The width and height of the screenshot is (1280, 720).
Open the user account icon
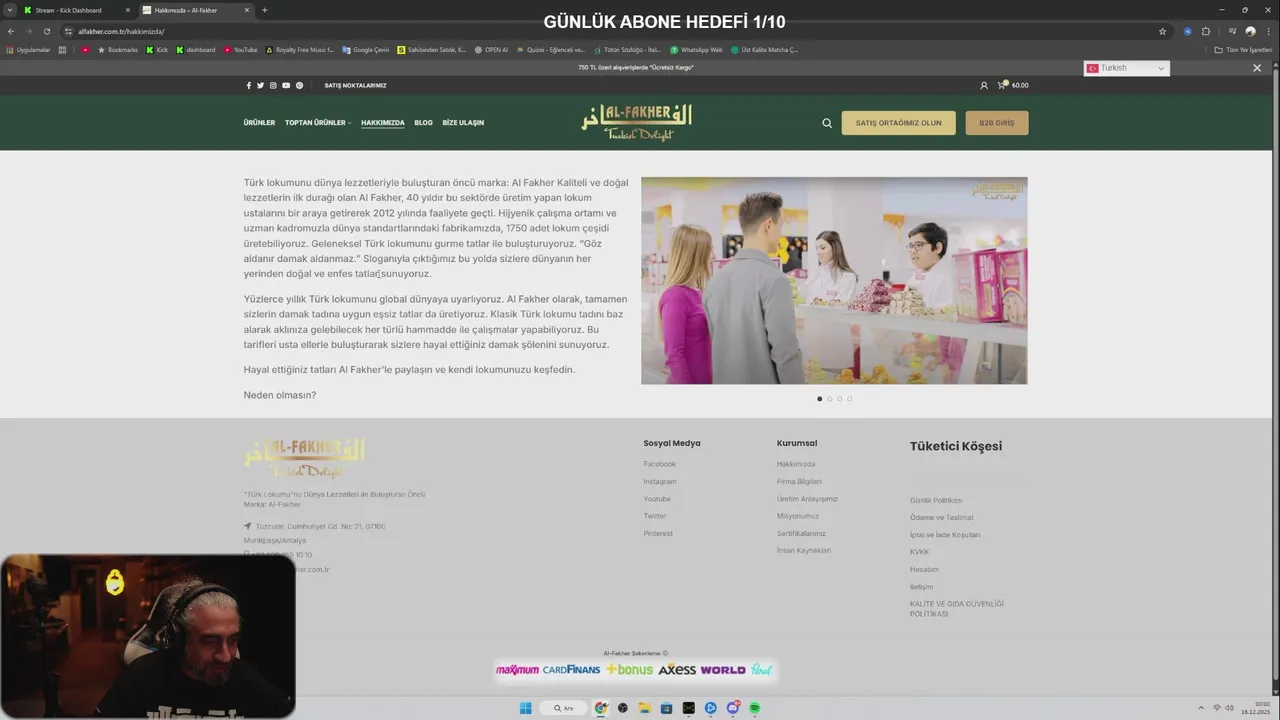[x=984, y=85]
